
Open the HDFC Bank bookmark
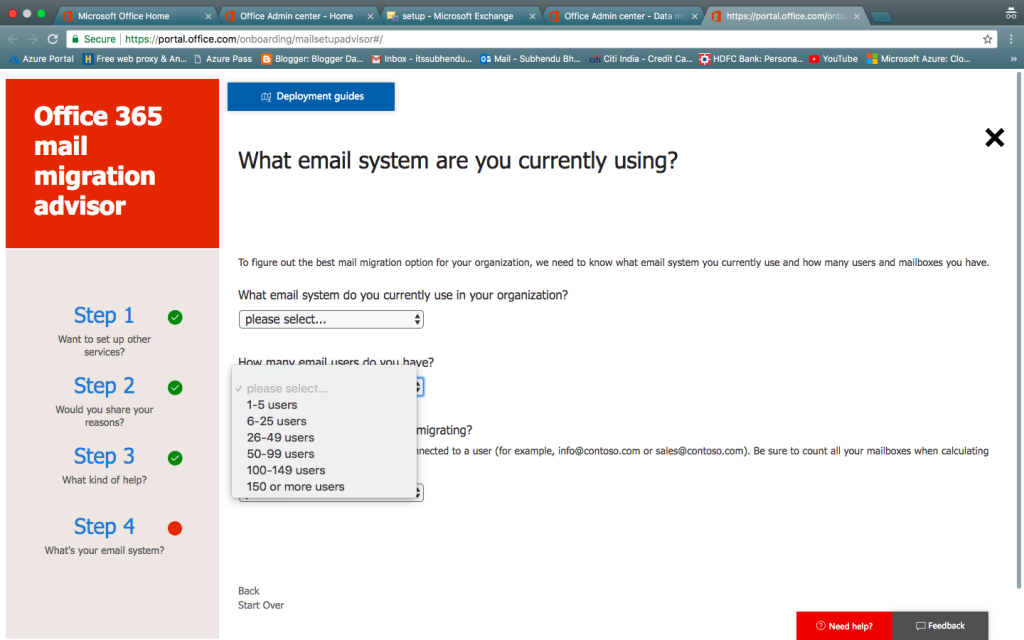(x=751, y=59)
